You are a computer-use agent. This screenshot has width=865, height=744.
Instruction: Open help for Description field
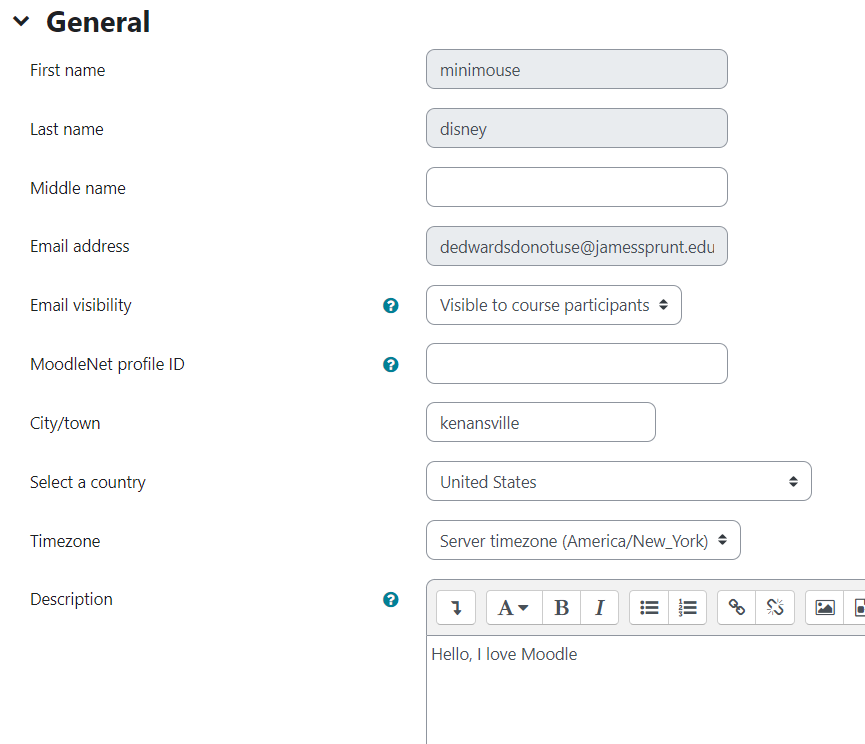[391, 600]
